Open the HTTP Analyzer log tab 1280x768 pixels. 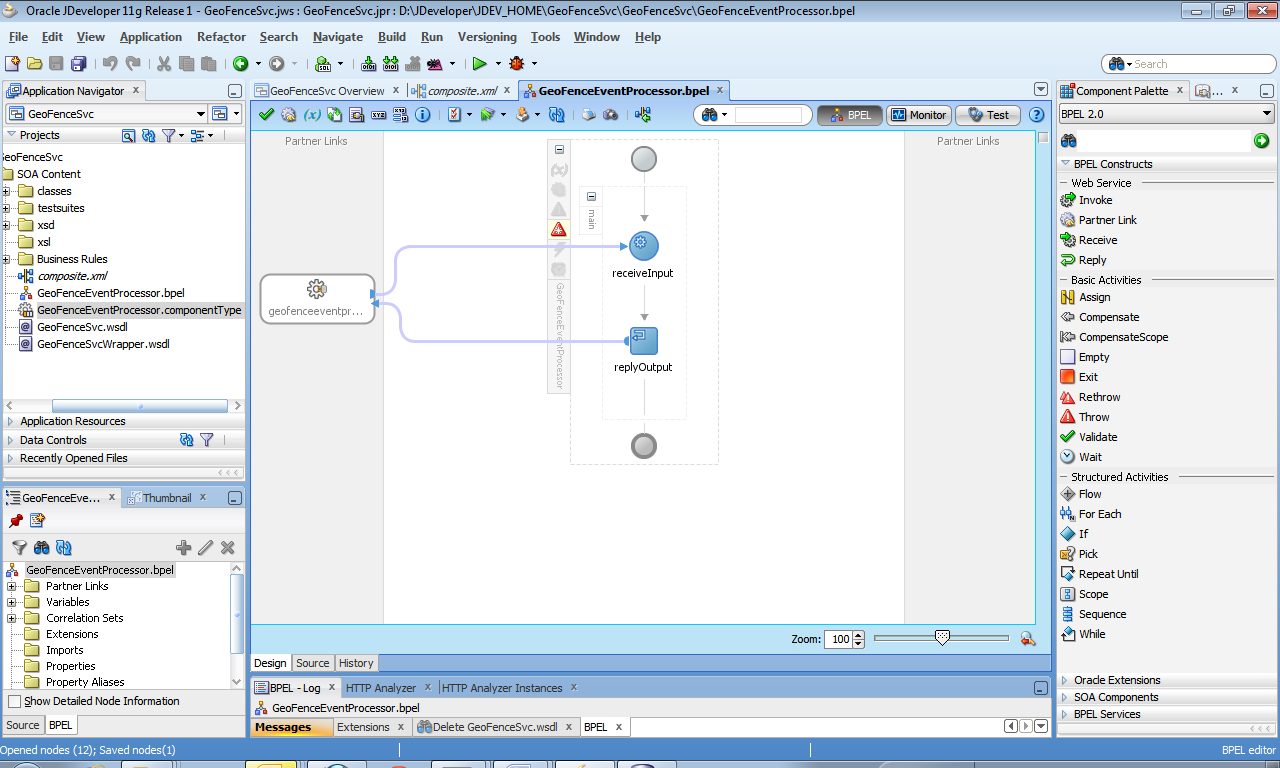pos(380,688)
